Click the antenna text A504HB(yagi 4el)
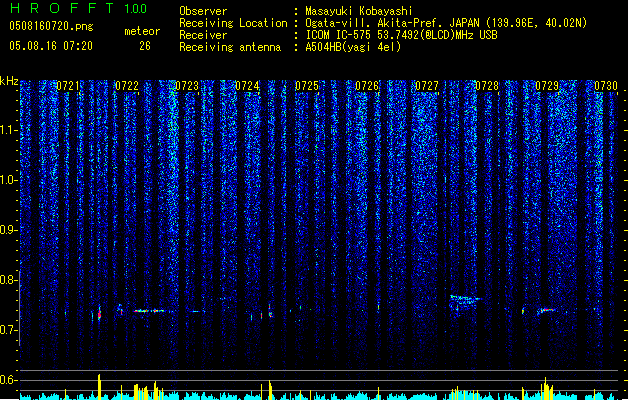The width and height of the screenshot is (629, 400). click(353, 47)
